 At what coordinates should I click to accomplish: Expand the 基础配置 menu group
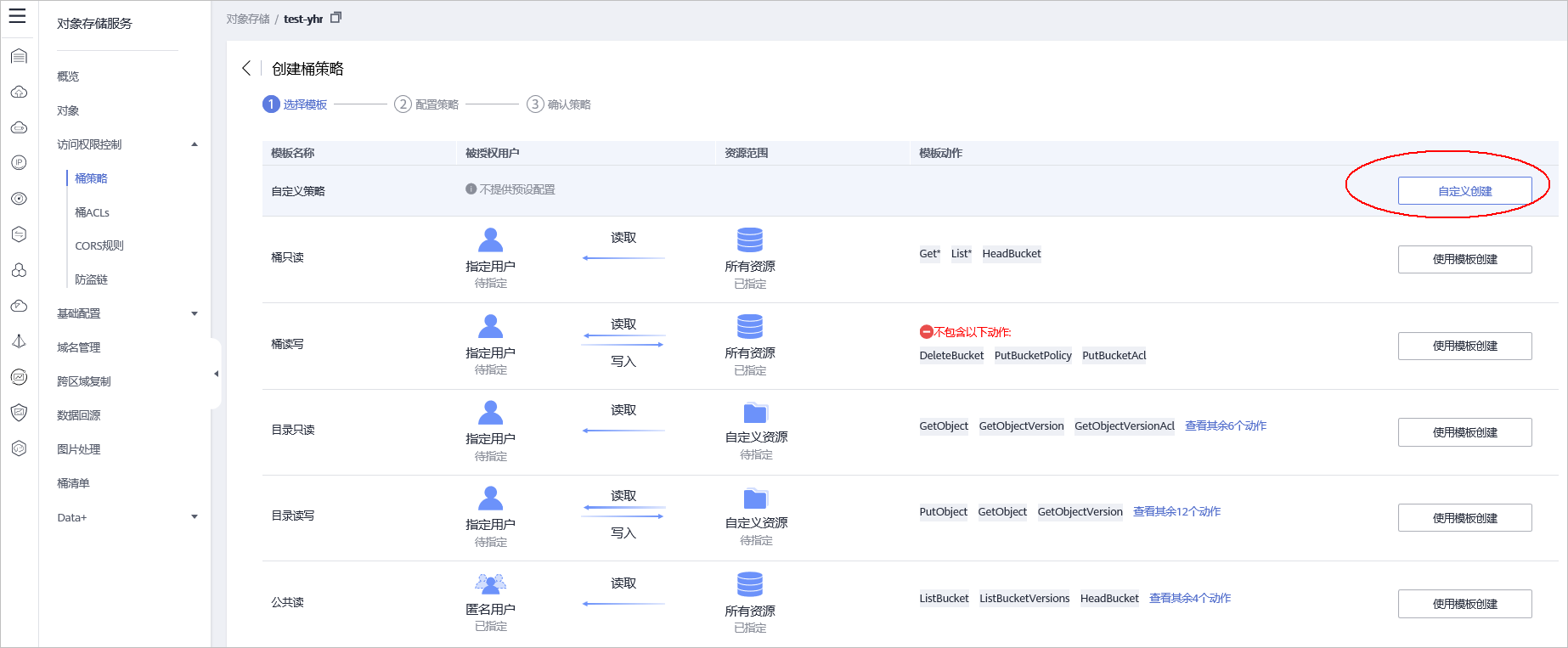[195, 313]
